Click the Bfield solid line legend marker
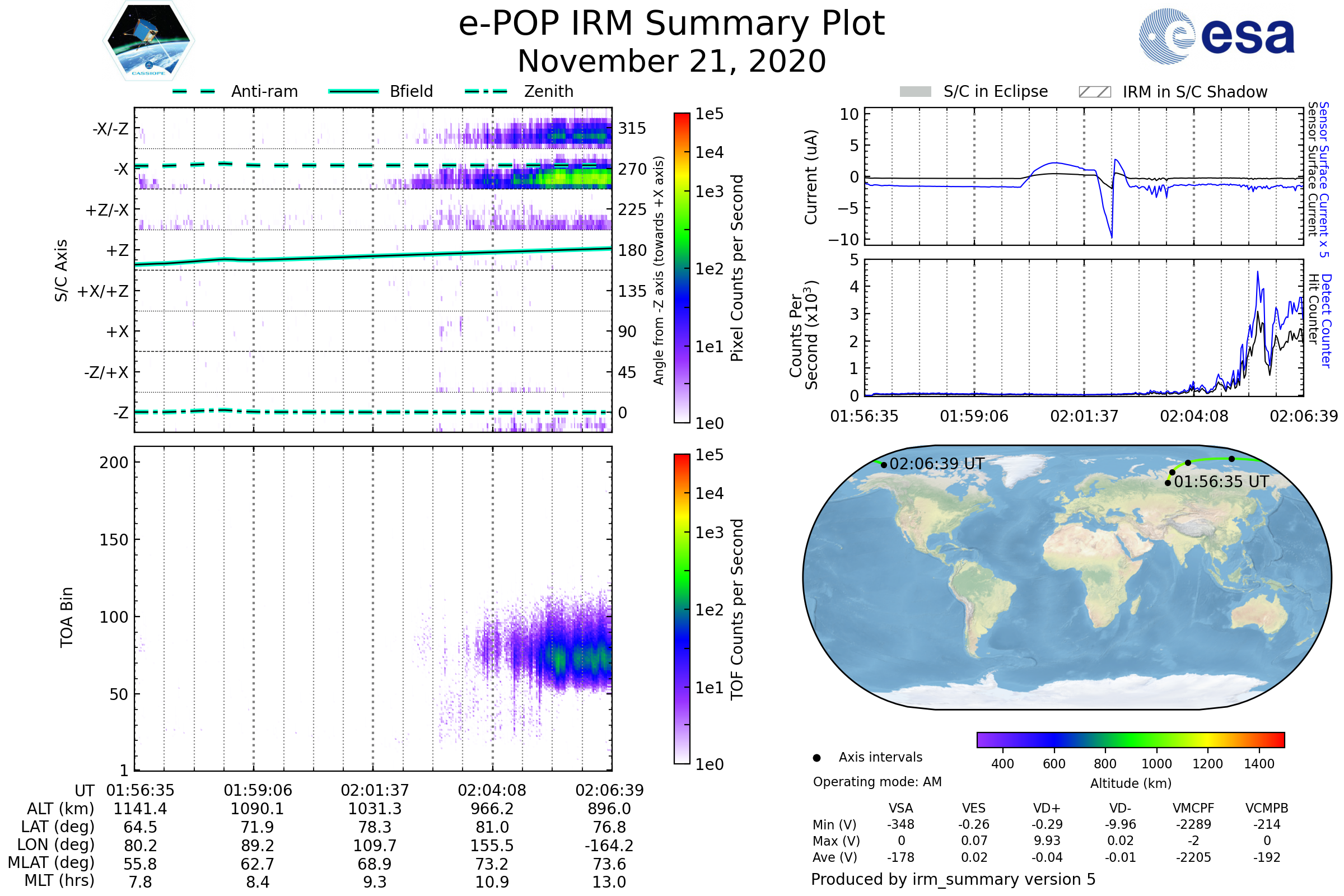The image size is (1344, 896). [353, 91]
